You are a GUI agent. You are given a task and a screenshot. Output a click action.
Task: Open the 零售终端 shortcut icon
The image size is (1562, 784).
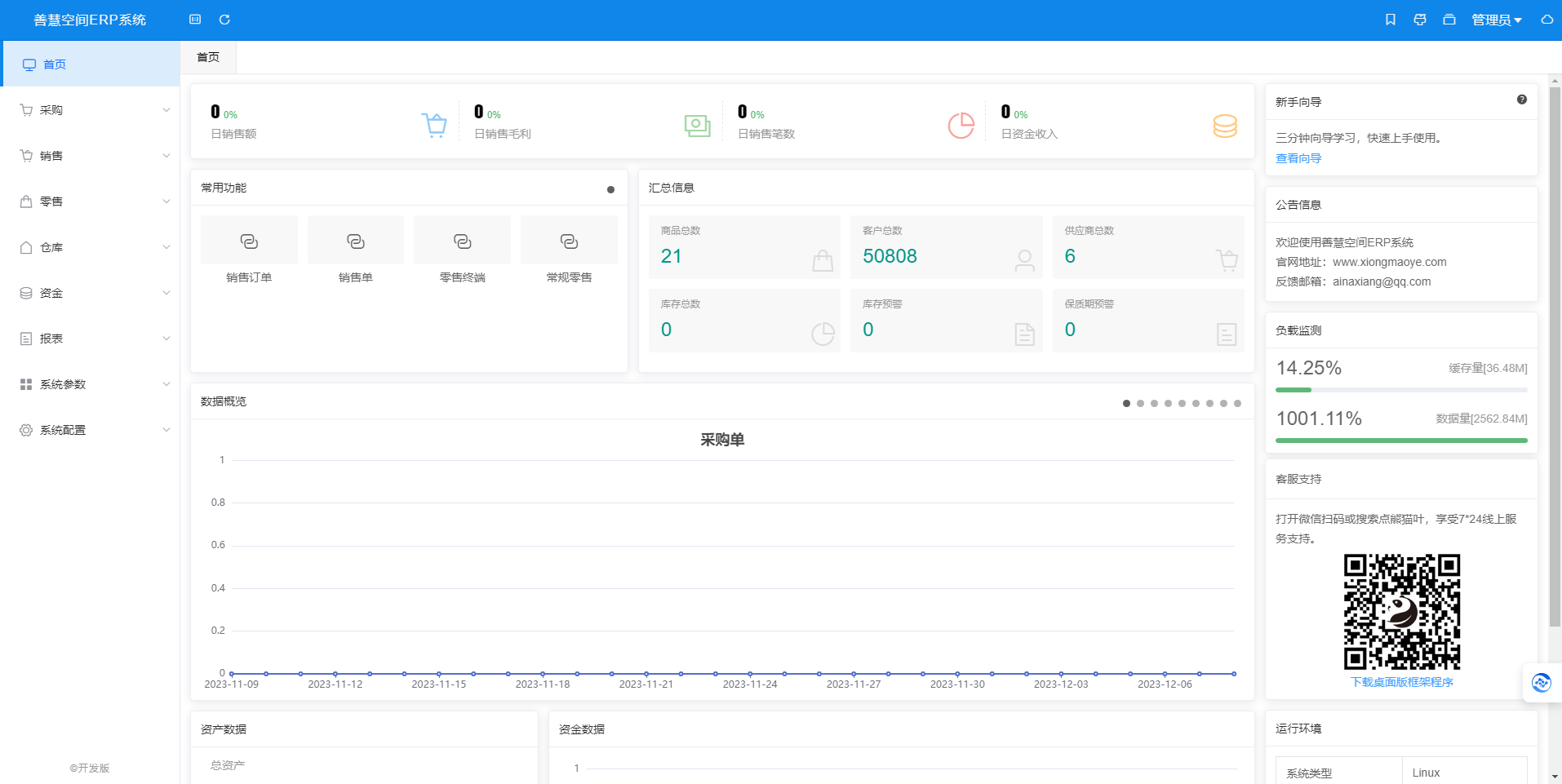(x=462, y=241)
